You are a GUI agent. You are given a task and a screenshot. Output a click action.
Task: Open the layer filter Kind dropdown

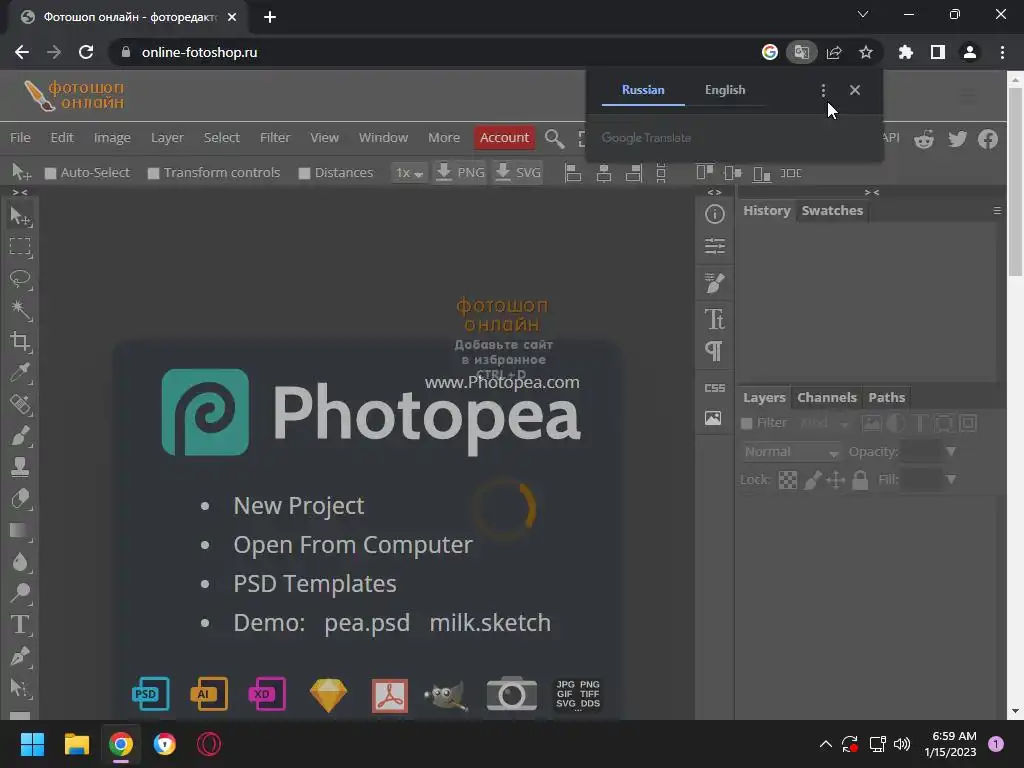pyautogui.click(x=824, y=423)
